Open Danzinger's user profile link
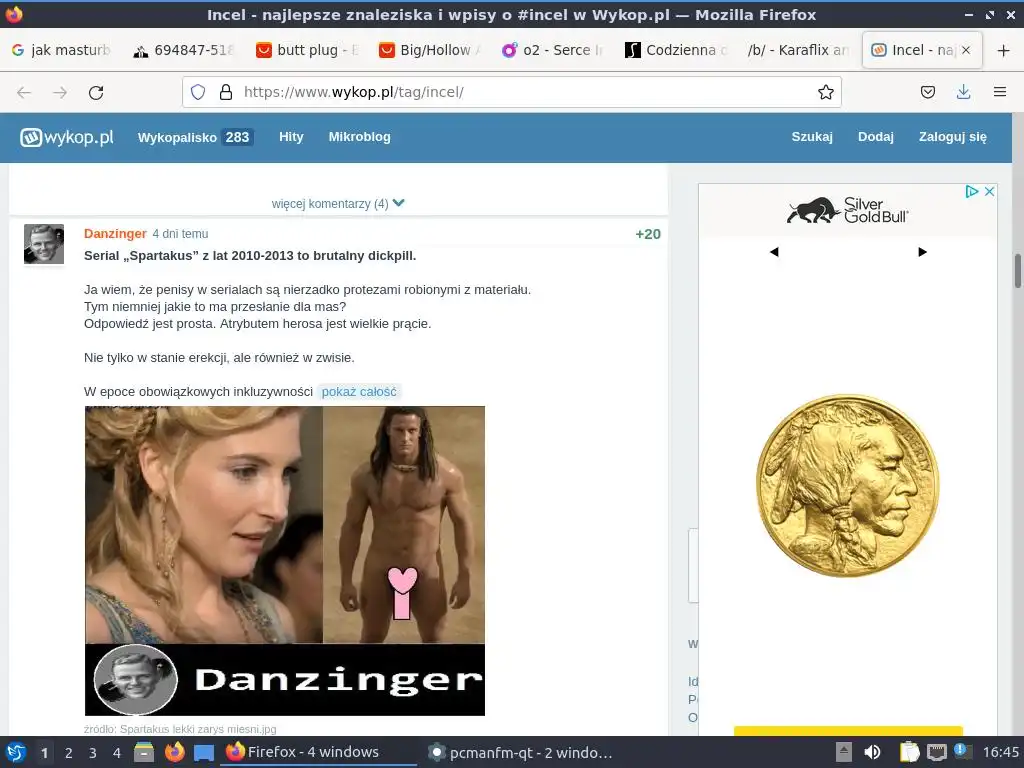The image size is (1024, 768). [115, 234]
